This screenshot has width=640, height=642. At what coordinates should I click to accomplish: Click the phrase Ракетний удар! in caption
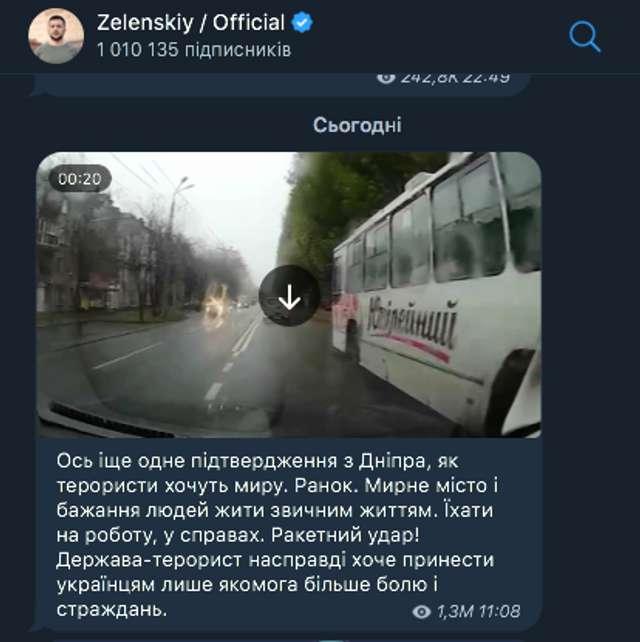pos(345,536)
